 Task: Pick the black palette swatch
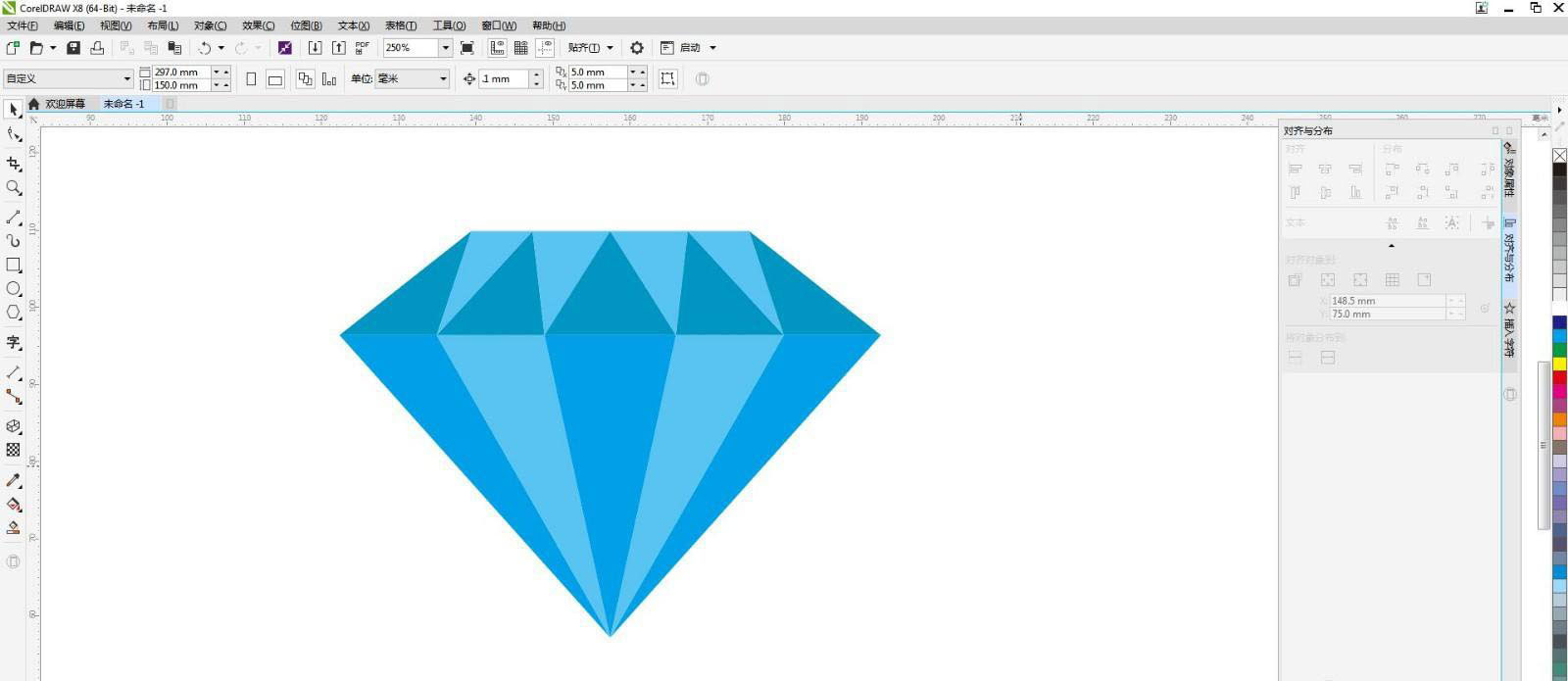coord(1559,169)
